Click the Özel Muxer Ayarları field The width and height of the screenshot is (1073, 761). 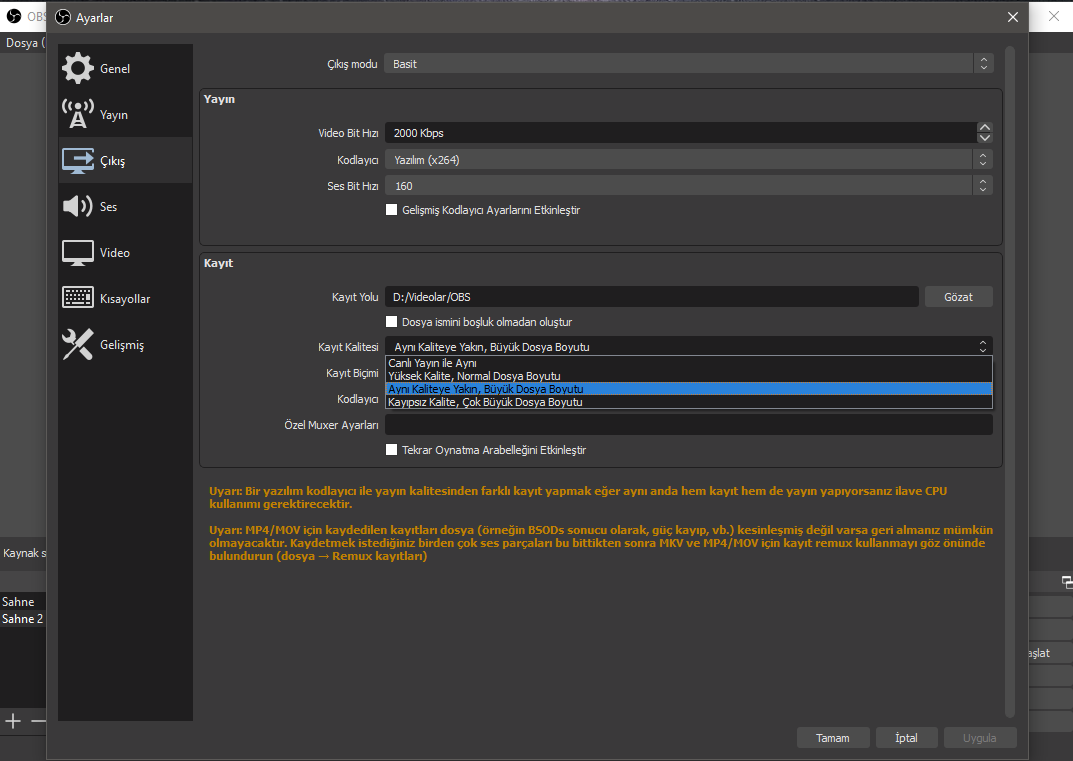coord(688,424)
